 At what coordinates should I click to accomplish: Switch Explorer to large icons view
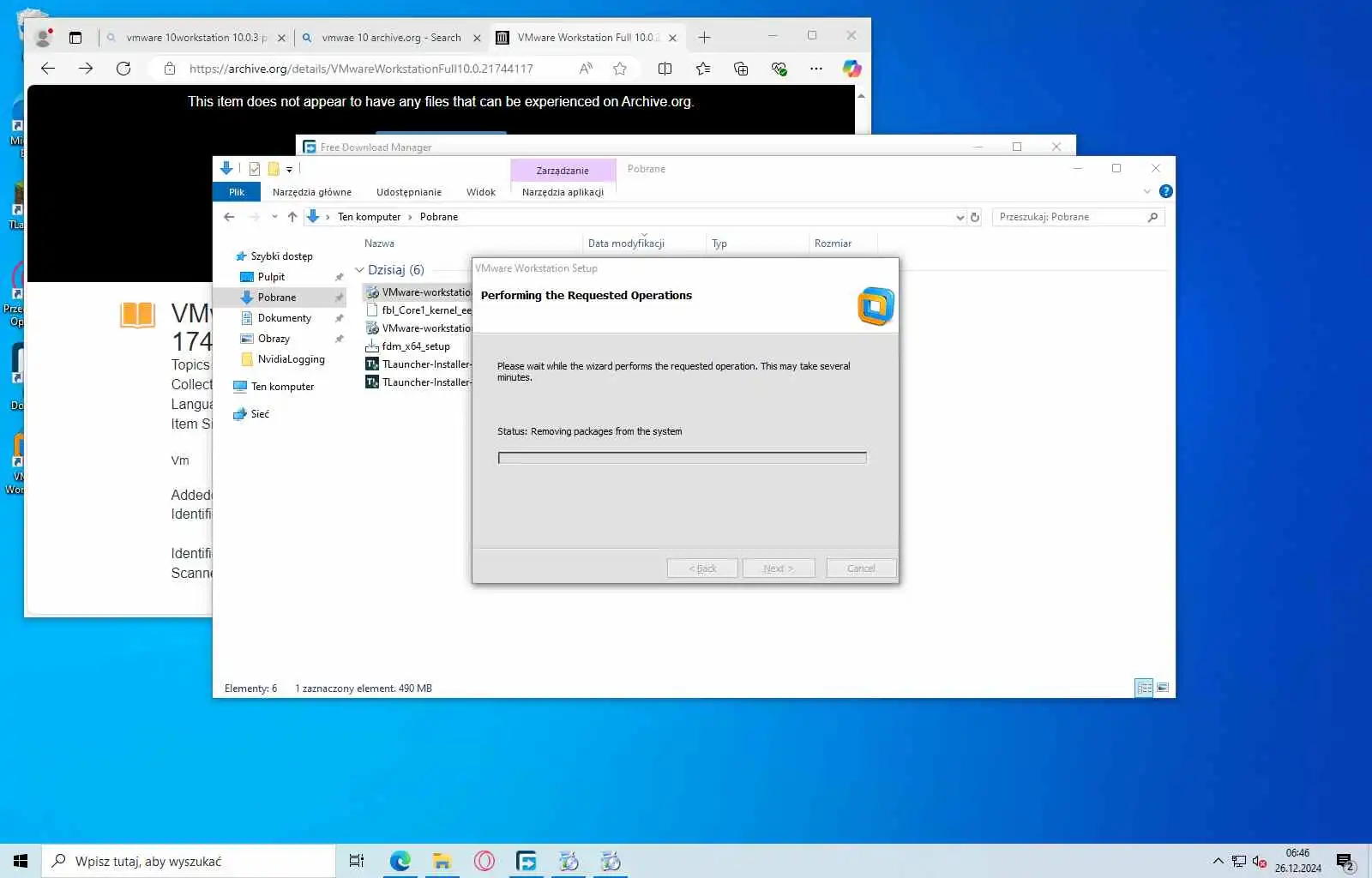point(1163,688)
